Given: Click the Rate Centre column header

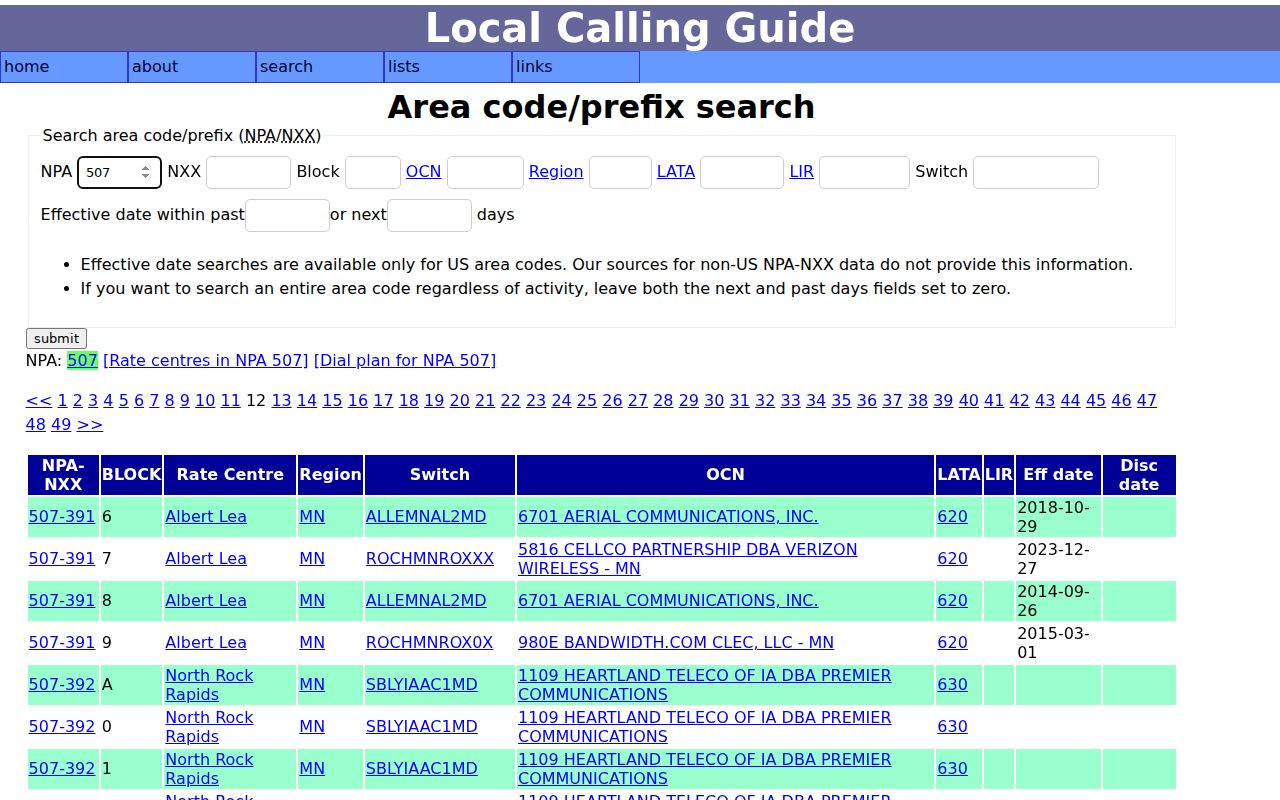Looking at the screenshot, I should point(230,475).
